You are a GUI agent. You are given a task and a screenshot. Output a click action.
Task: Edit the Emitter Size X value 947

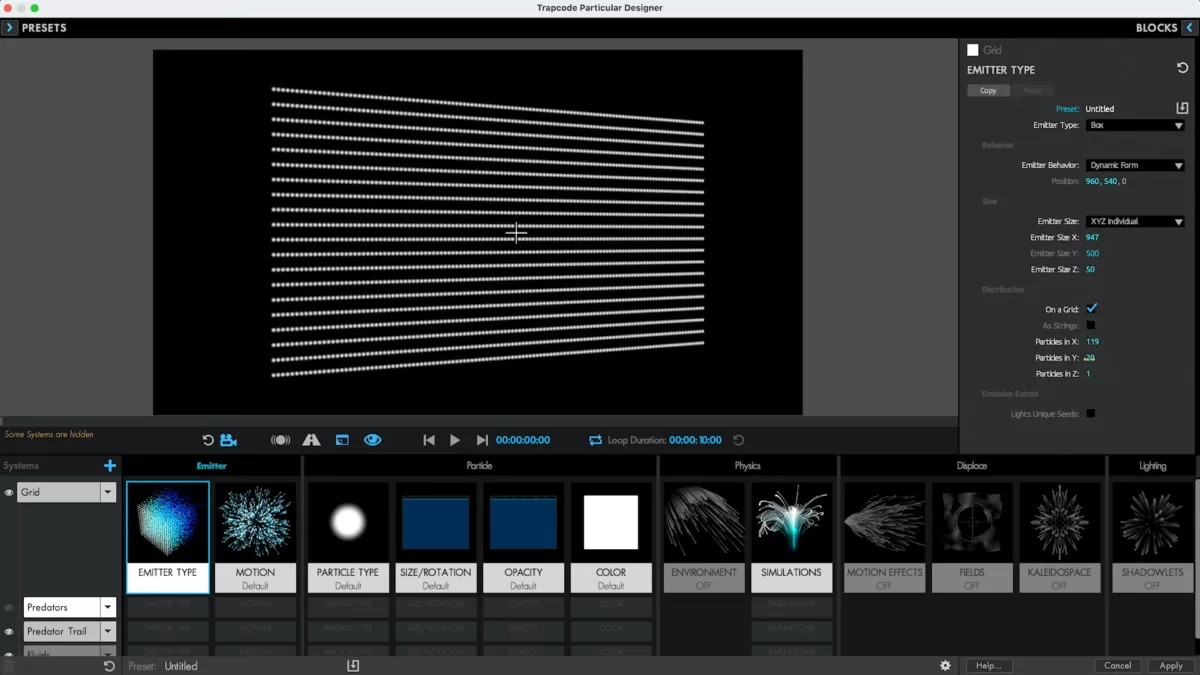[1092, 237]
